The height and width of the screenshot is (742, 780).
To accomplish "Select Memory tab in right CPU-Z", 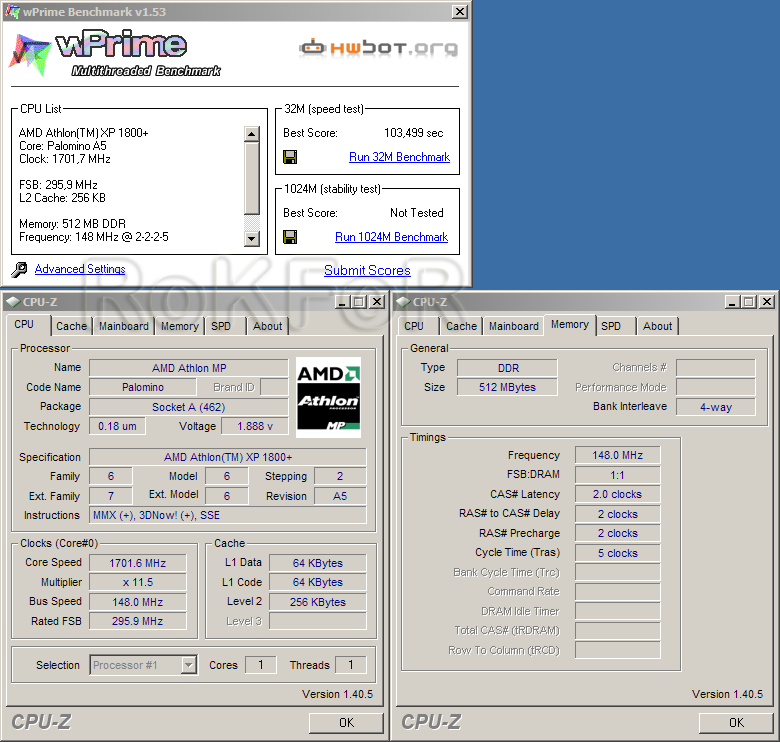I will 570,325.
